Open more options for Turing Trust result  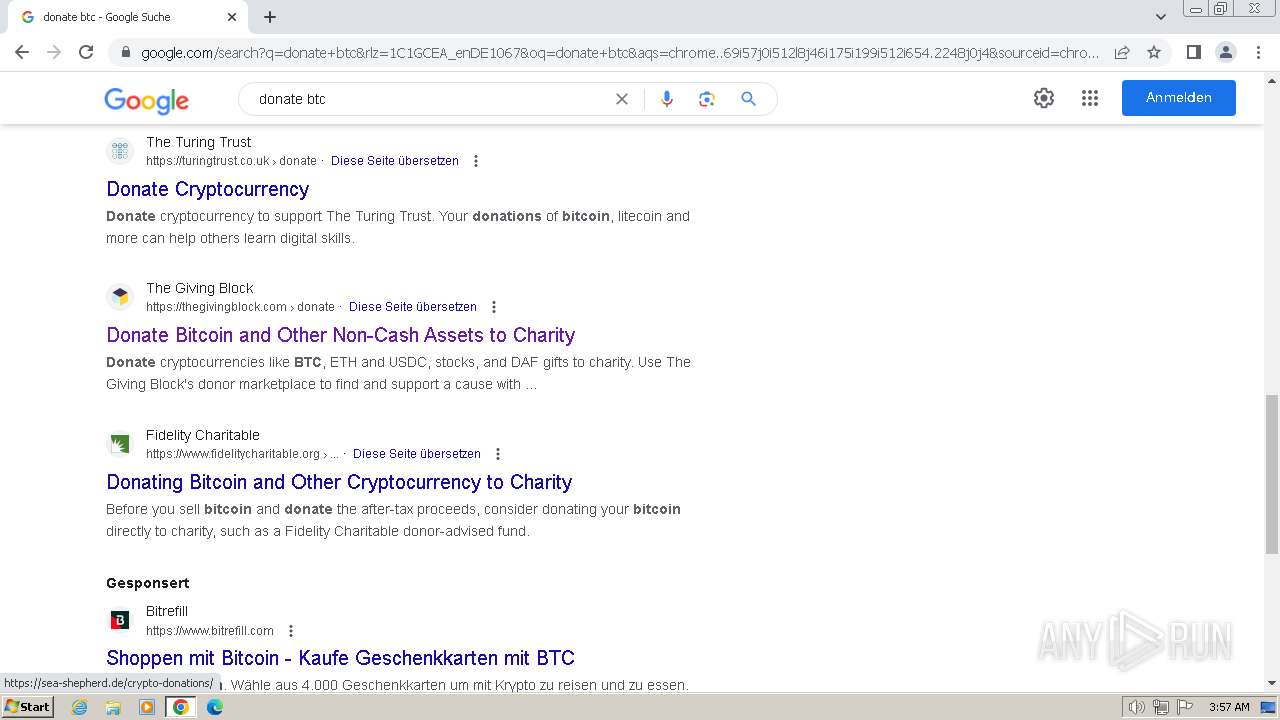tap(476, 161)
